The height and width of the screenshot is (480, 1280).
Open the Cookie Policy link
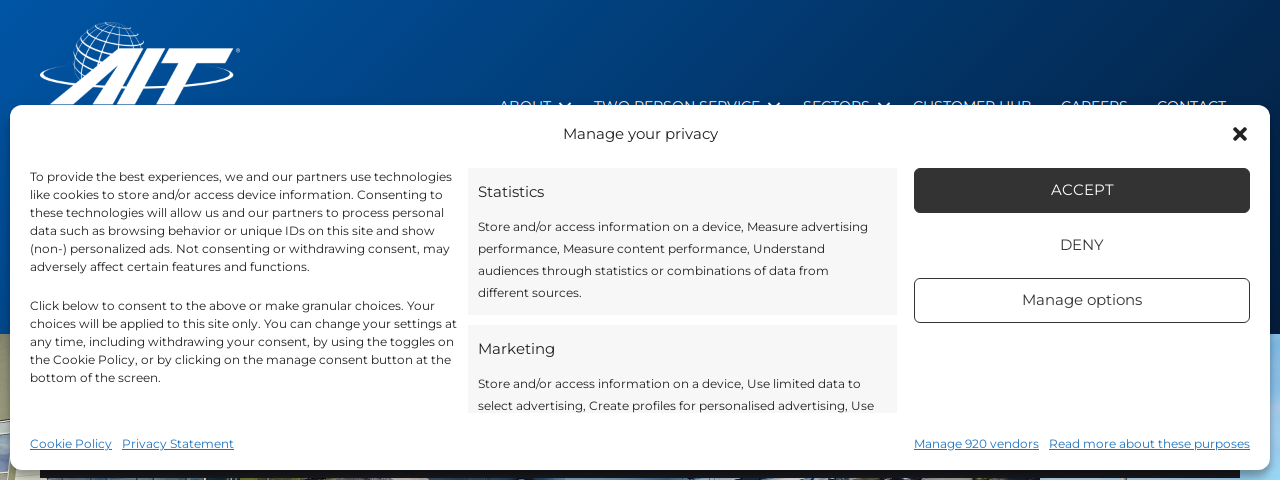(x=71, y=444)
